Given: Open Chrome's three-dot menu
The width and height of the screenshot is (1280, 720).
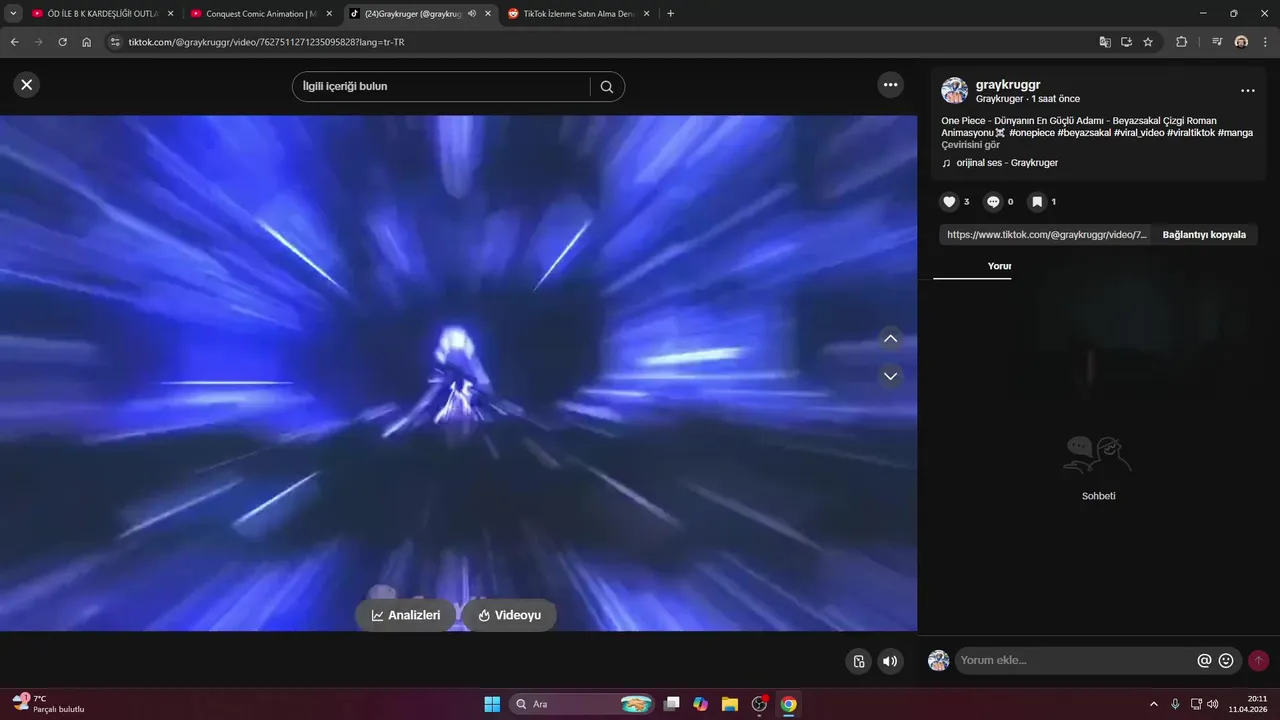Looking at the screenshot, I should (1265, 42).
